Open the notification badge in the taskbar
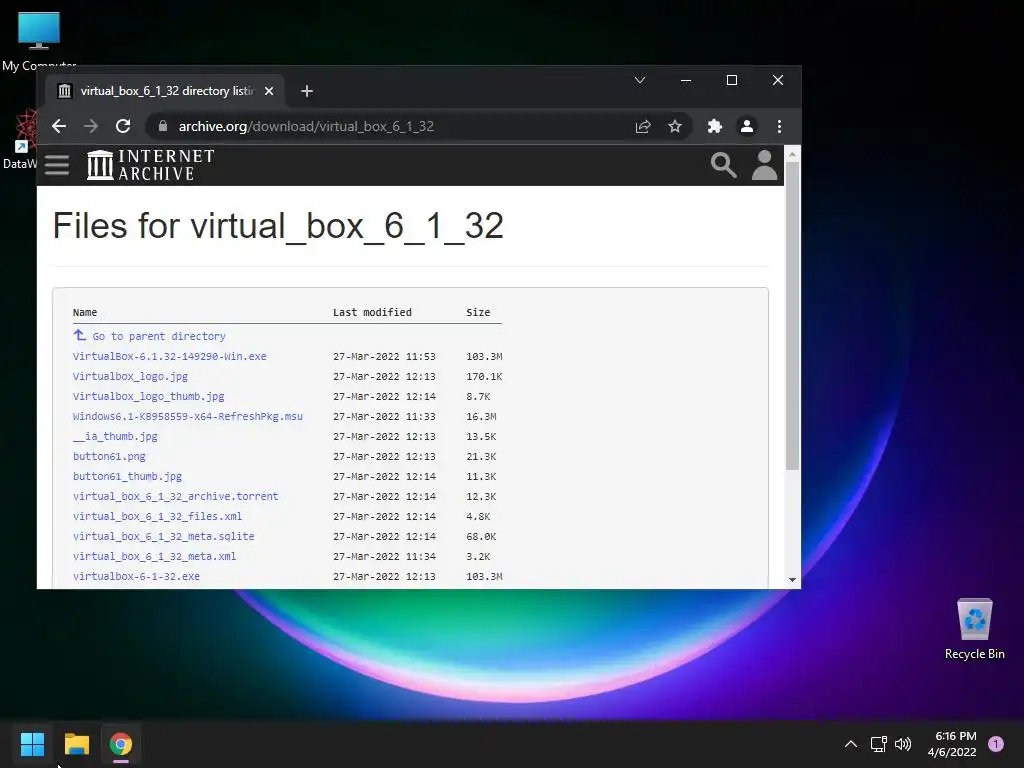This screenshot has height=768, width=1024. click(996, 744)
